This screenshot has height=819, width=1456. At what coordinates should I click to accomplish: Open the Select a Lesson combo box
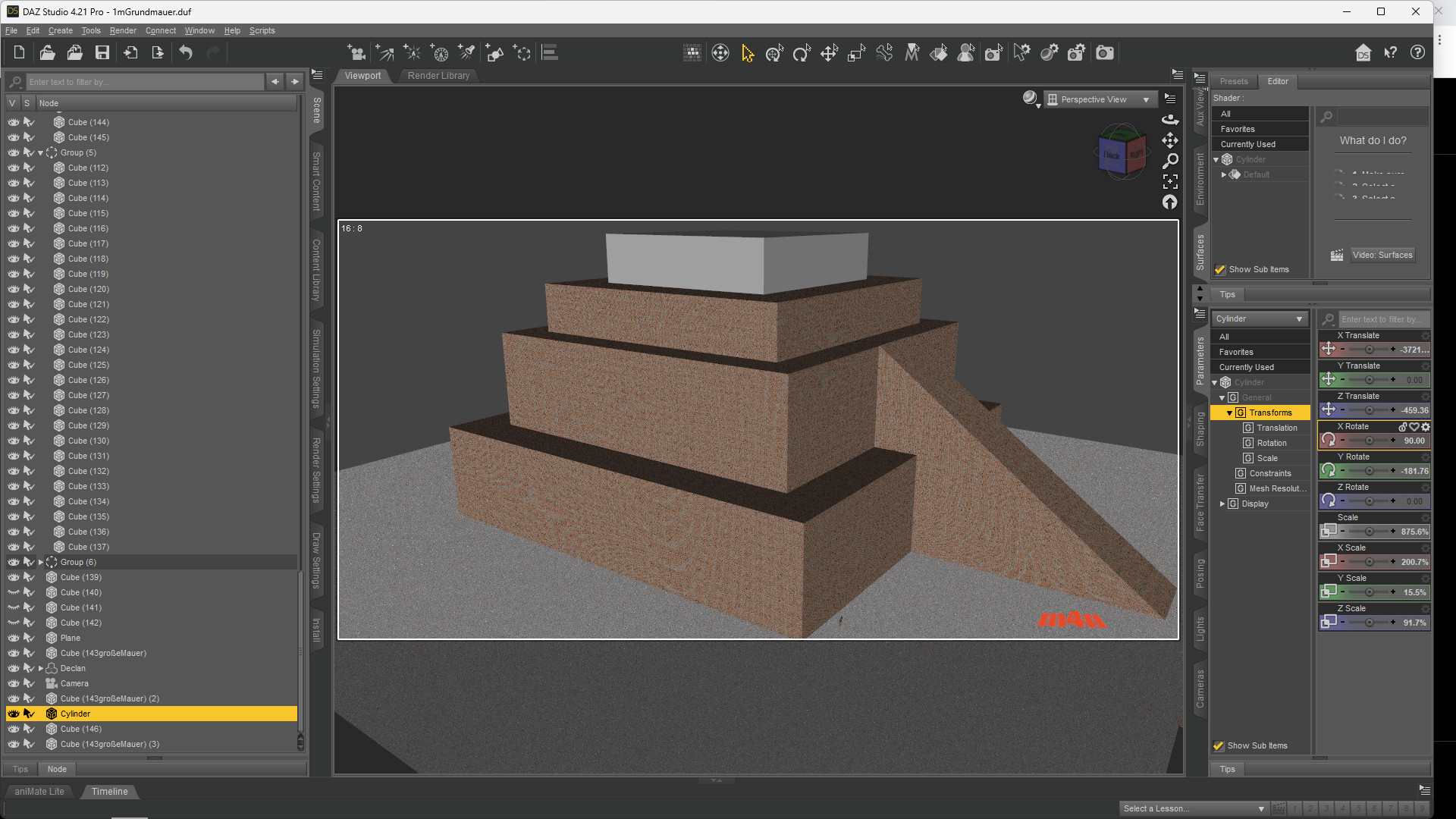click(x=1193, y=808)
